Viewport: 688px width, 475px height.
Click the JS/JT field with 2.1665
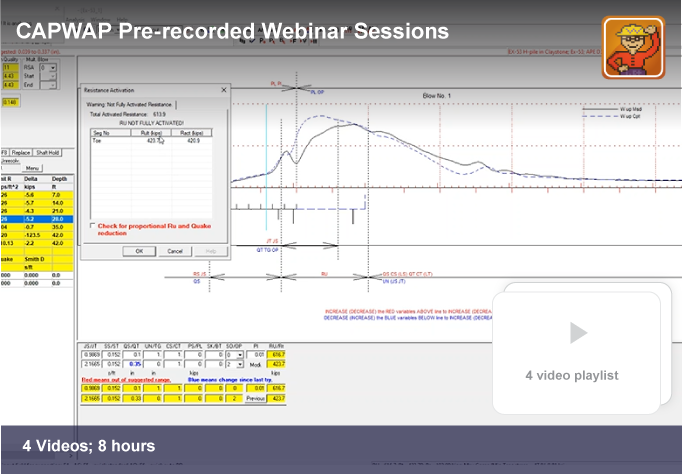[91, 364]
